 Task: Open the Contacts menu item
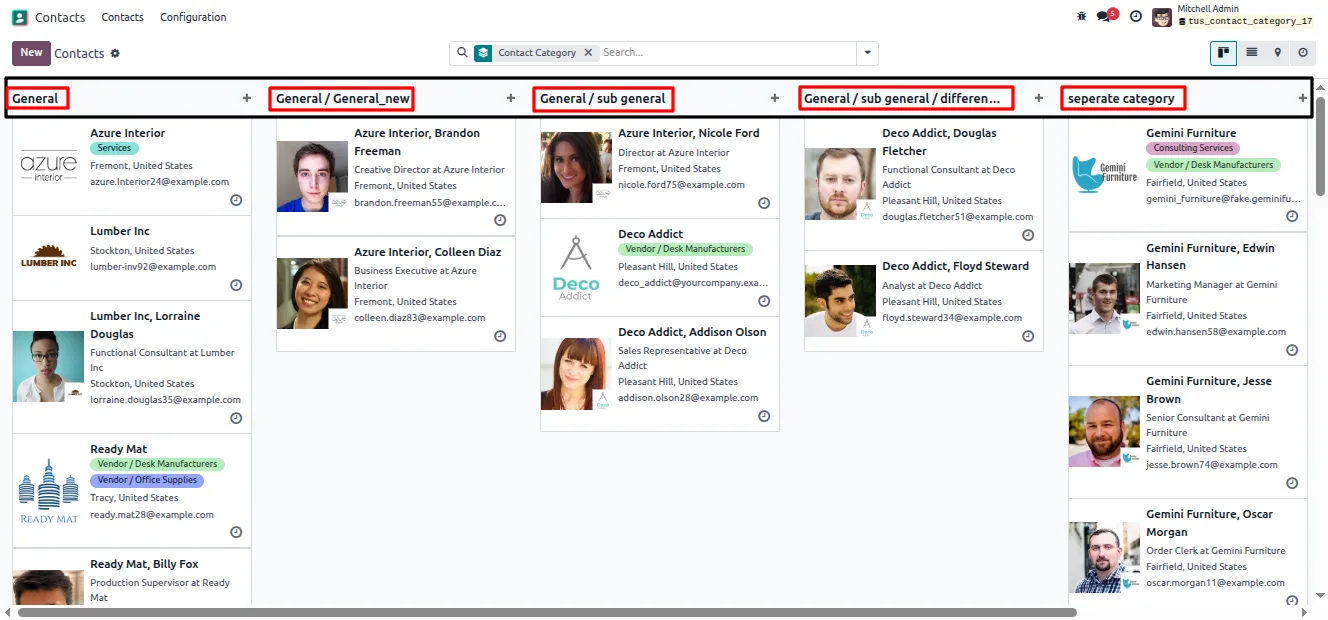(x=123, y=17)
